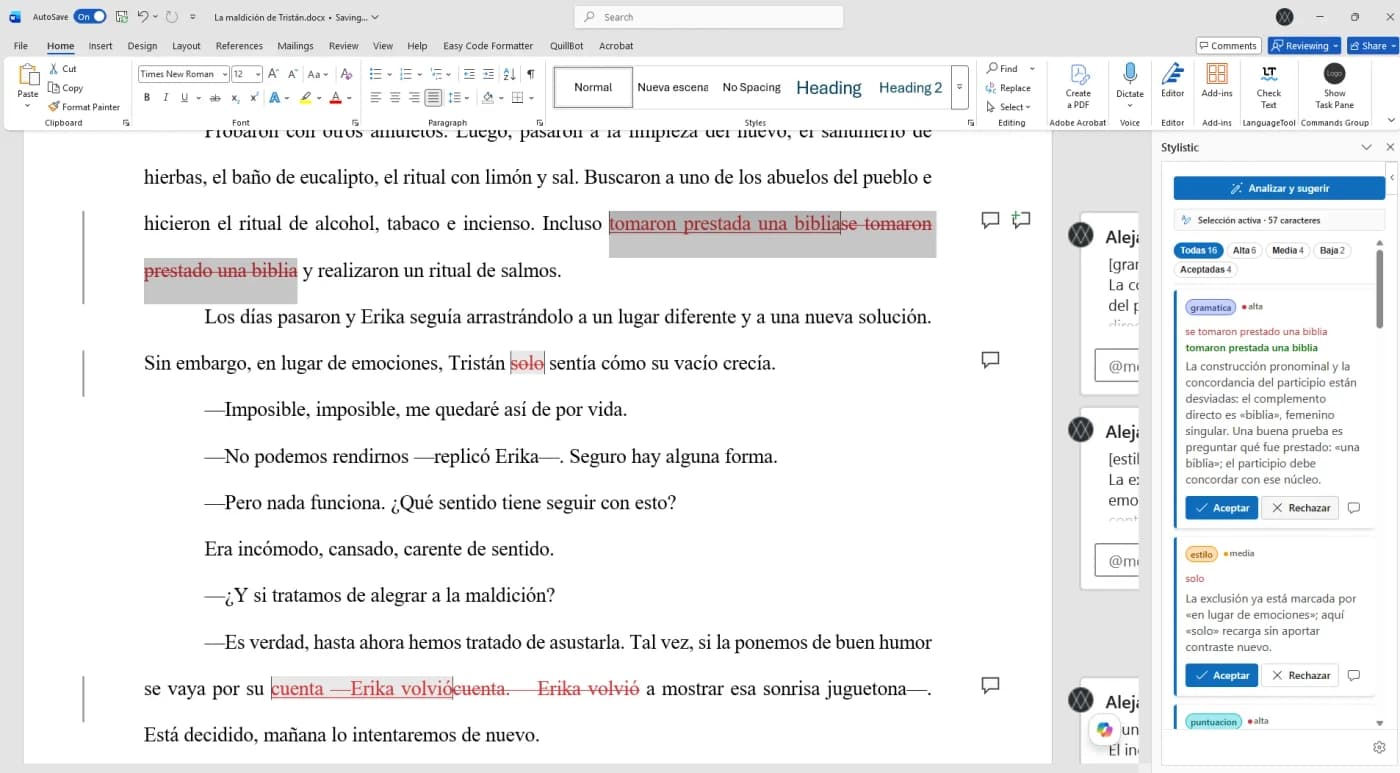Toggle the AutoSave switch
This screenshot has width=1400, height=773.
tap(89, 17)
